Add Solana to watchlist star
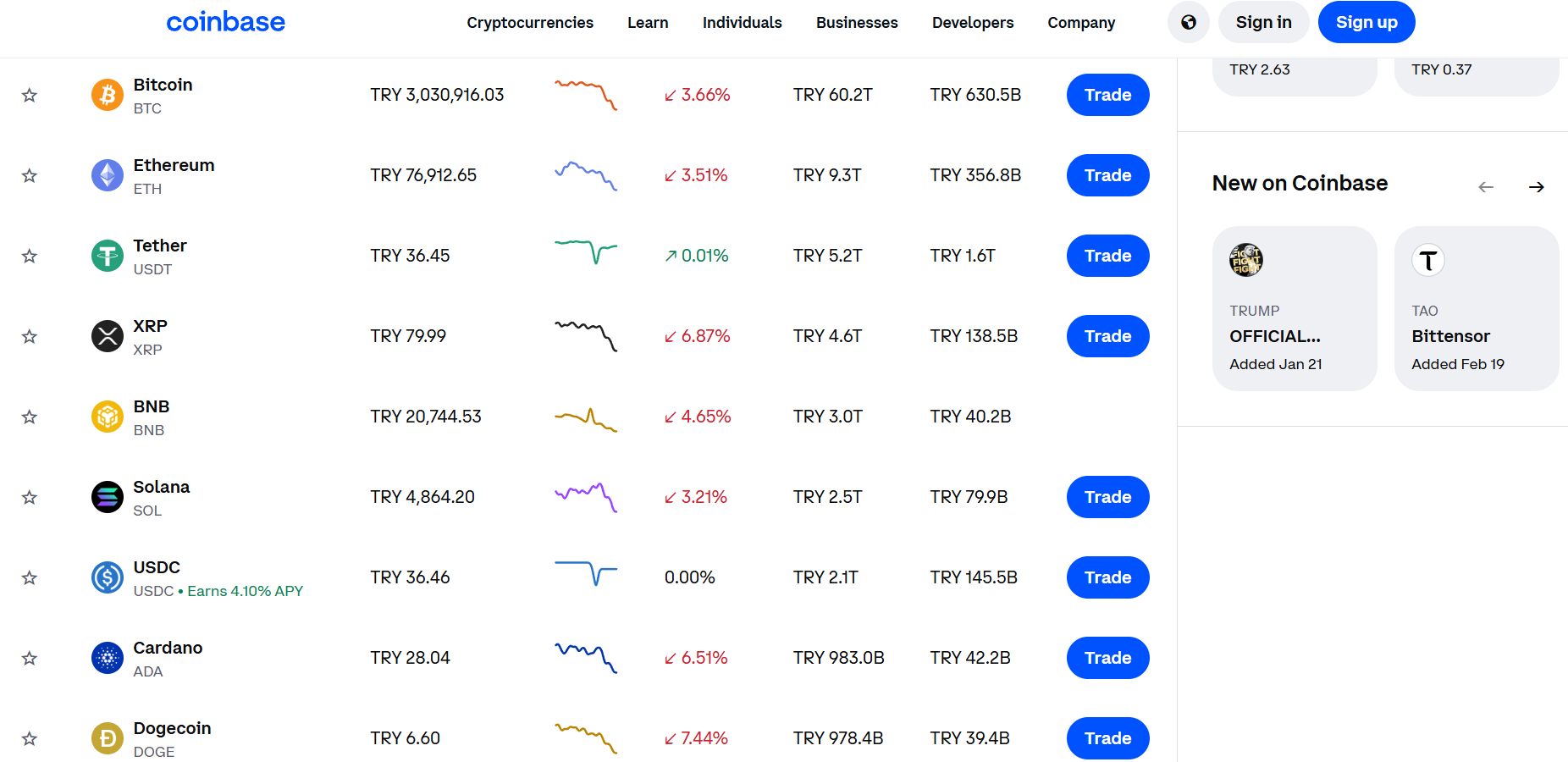 (30, 497)
